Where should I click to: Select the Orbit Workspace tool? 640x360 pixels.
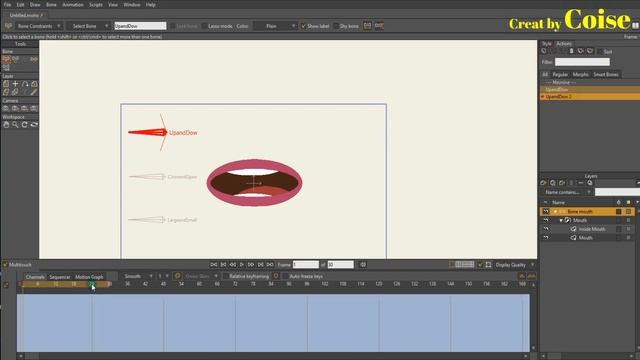(x=34, y=124)
